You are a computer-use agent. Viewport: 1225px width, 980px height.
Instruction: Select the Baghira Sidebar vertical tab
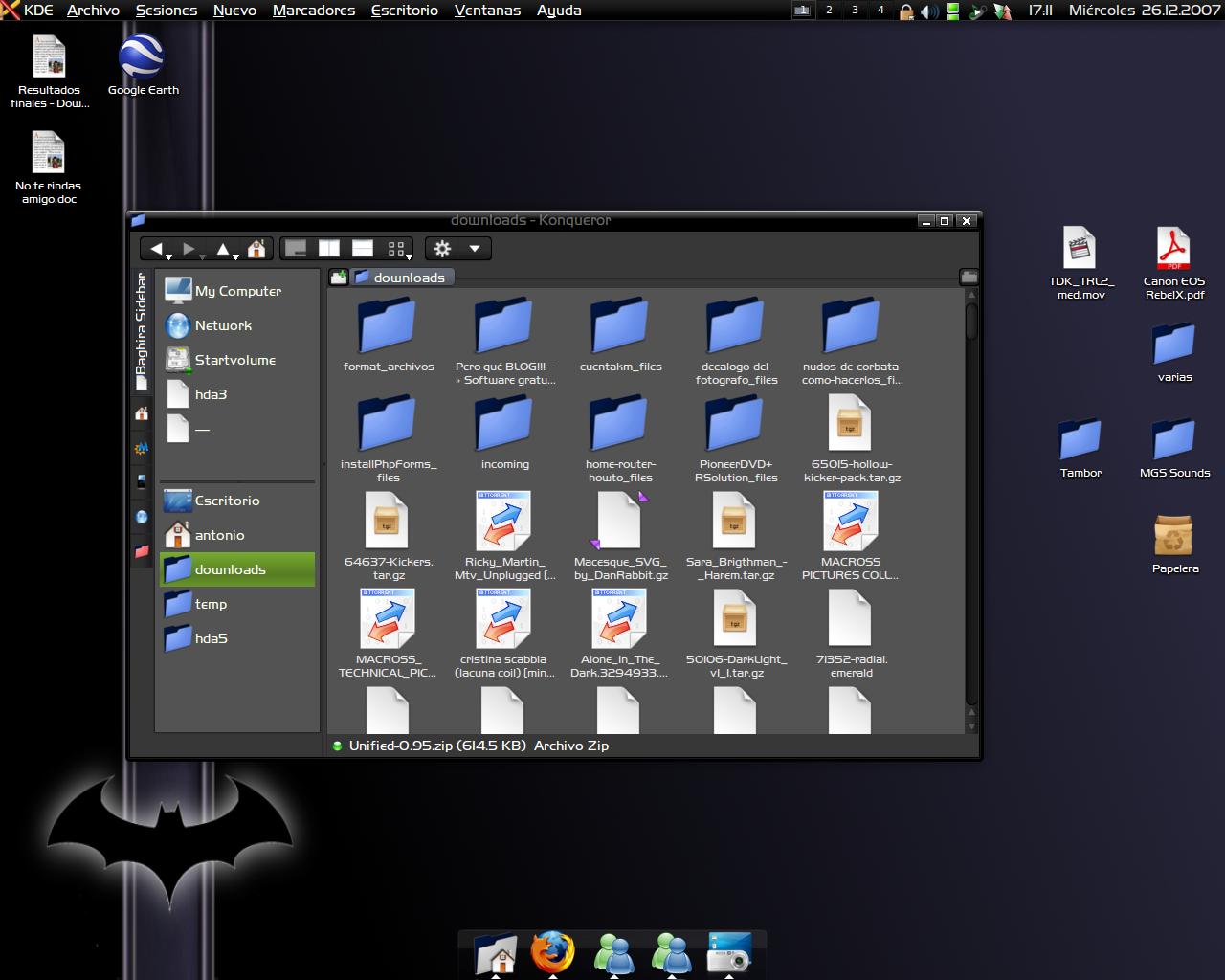tap(142, 331)
